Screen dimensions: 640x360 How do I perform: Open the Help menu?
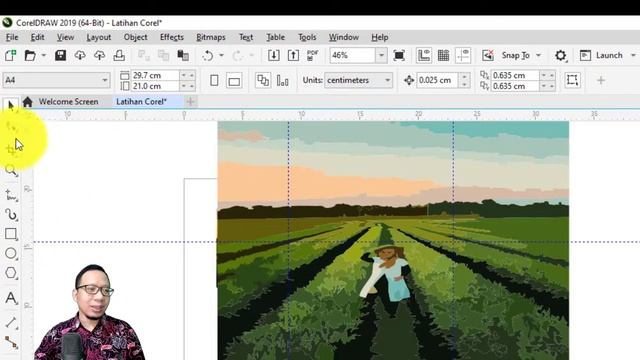click(380, 37)
